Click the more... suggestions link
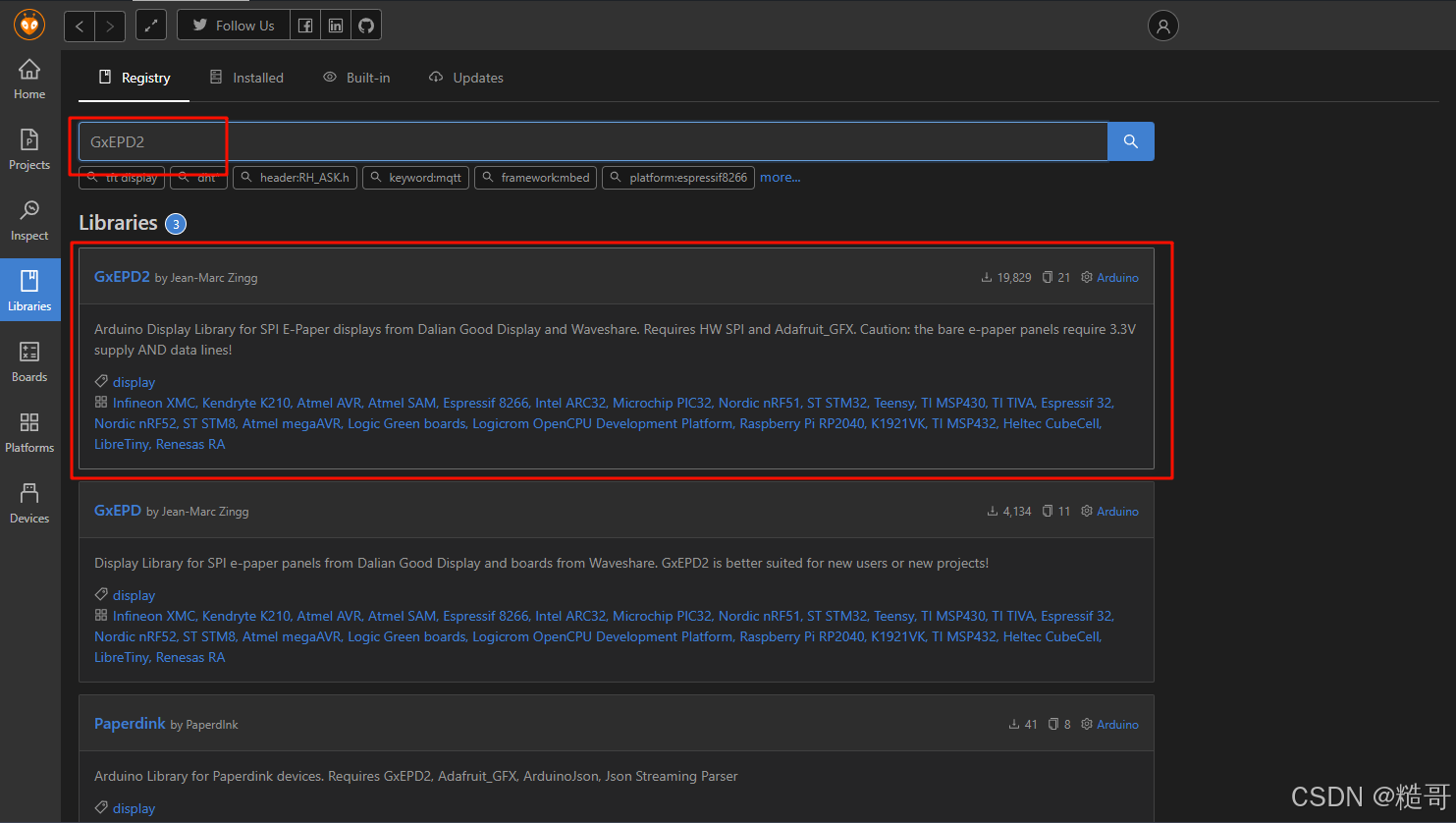The height and width of the screenshot is (823, 1456). pos(781,178)
